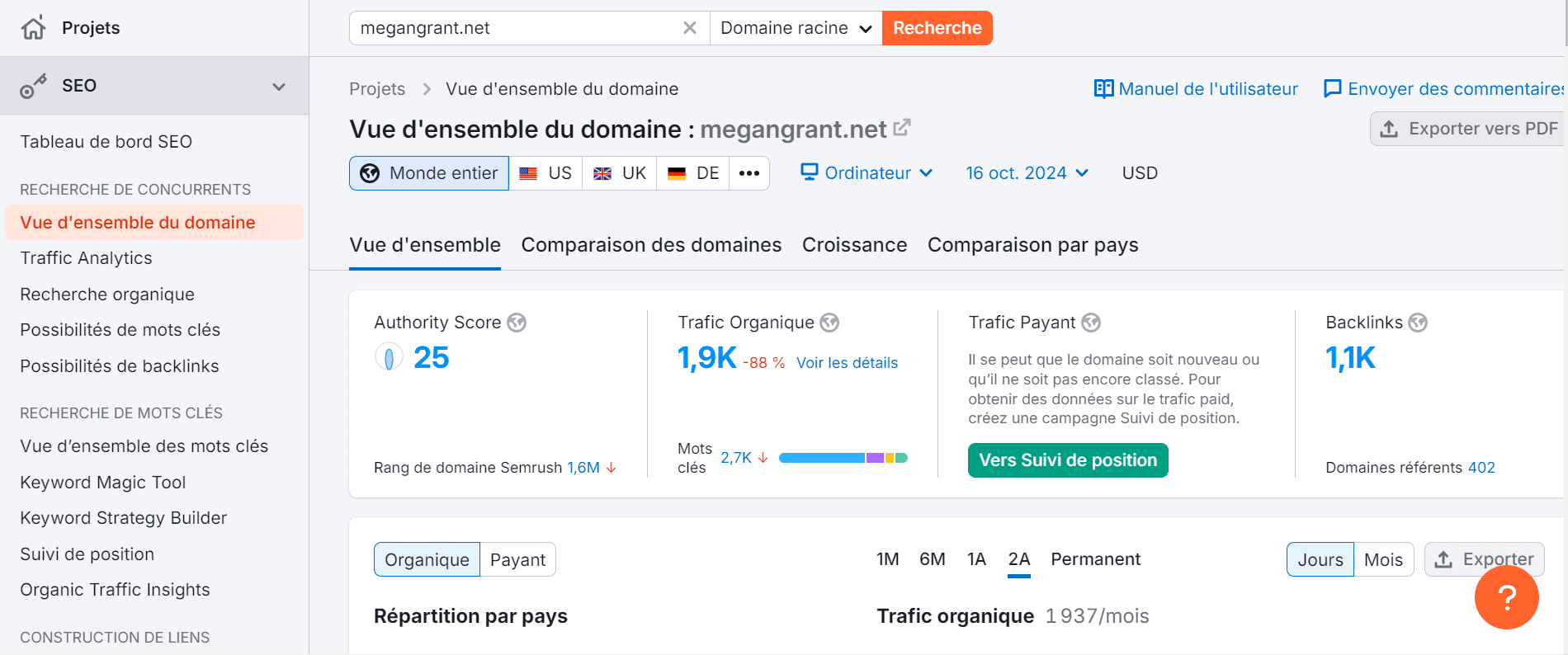Click the Manuel de l'utilisateur book icon
The image size is (1568, 655).
pyautogui.click(x=1103, y=88)
